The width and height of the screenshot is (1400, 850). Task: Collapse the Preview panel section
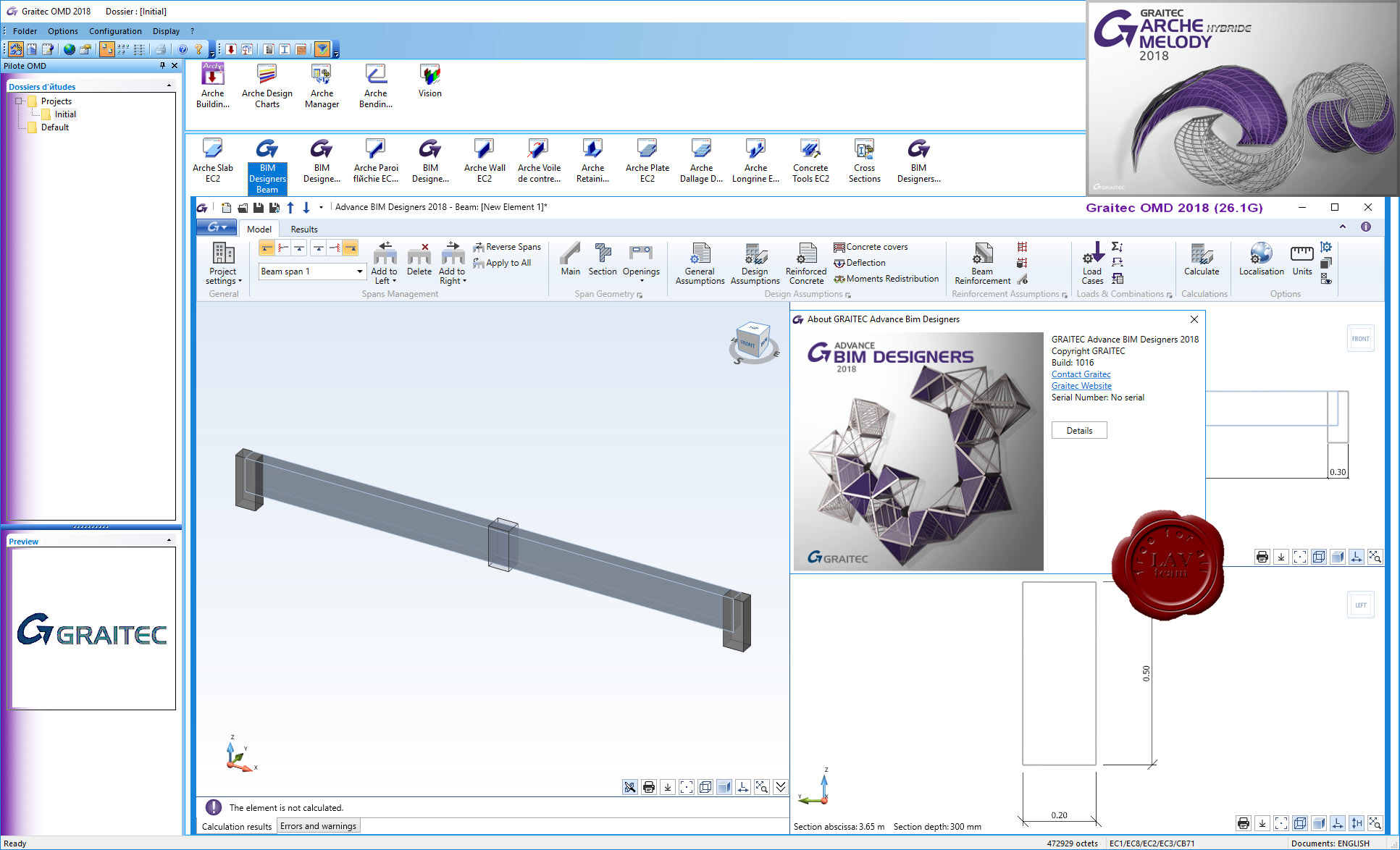click(x=169, y=541)
